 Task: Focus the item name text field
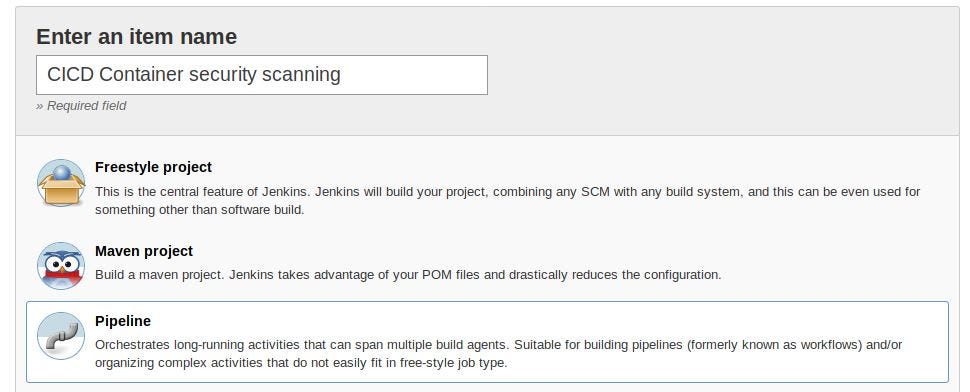(262, 75)
